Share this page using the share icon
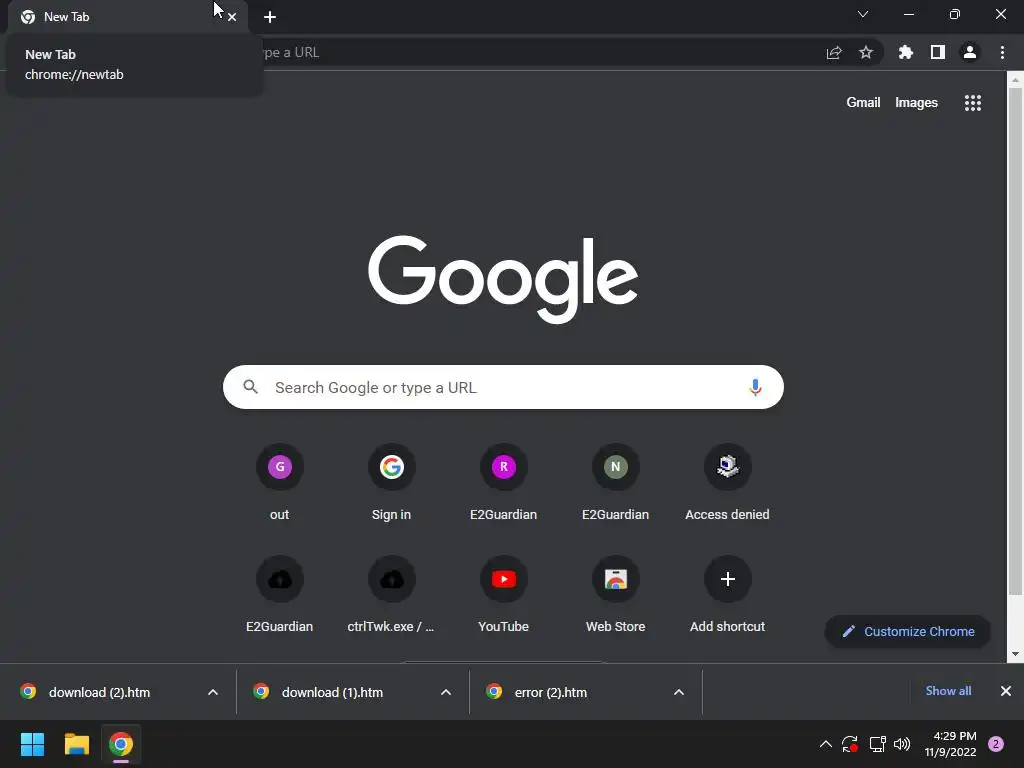This screenshot has width=1024, height=768. click(x=834, y=52)
